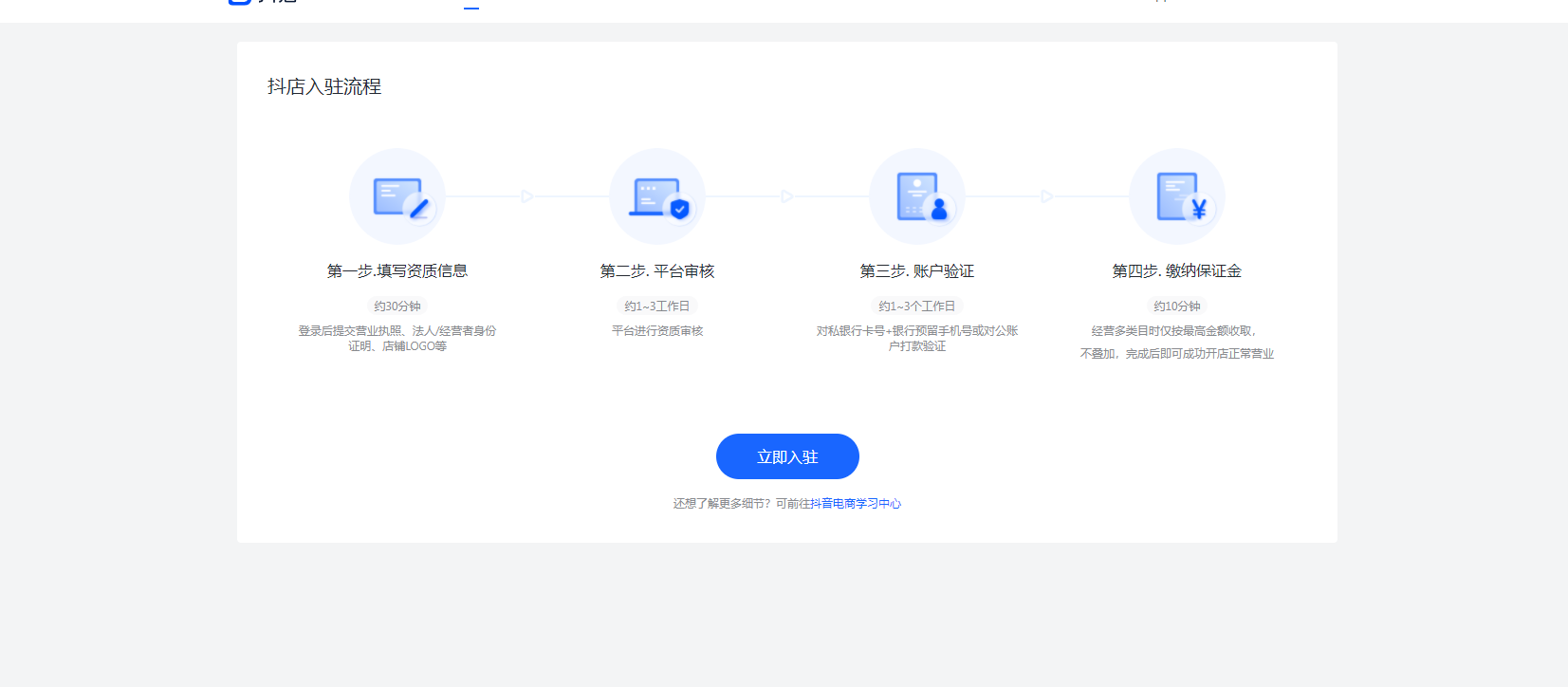Image resolution: width=1568 pixels, height=687 pixels.
Task: Select the 经营多类目时 deposit description
Action: click(x=1177, y=343)
